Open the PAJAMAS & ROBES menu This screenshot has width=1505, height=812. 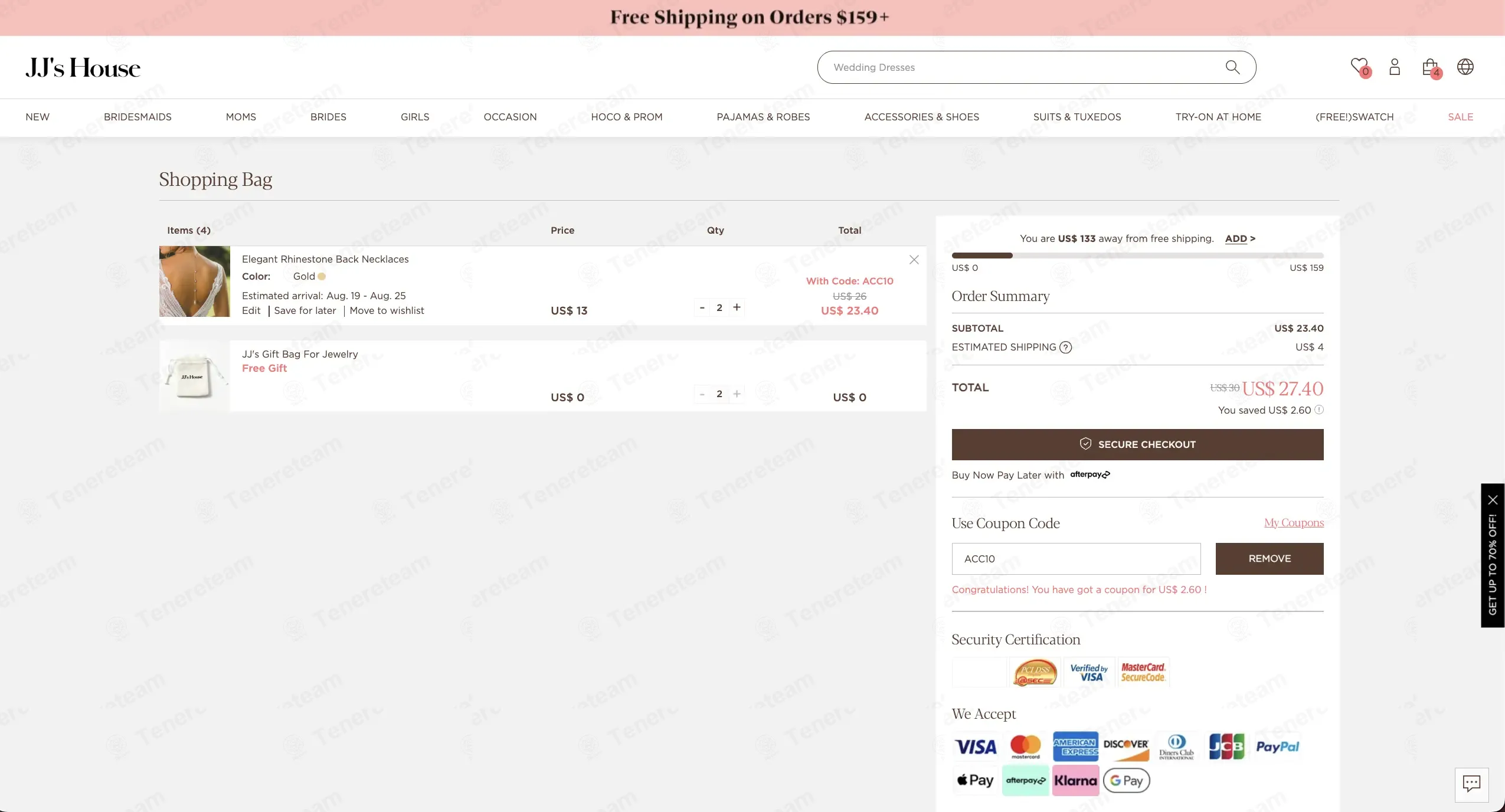(763, 117)
